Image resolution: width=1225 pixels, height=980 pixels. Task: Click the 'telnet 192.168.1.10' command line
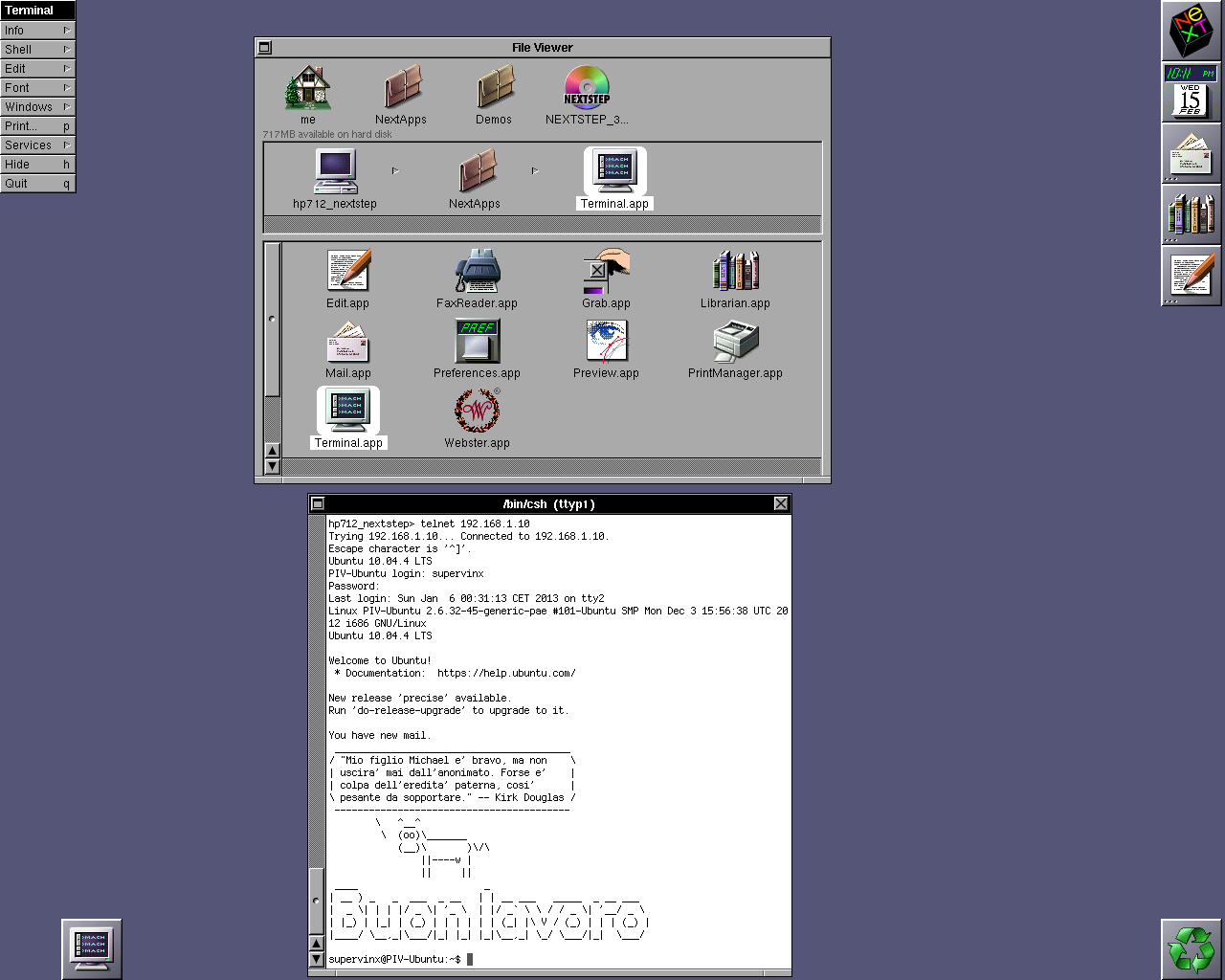click(x=475, y=523)
